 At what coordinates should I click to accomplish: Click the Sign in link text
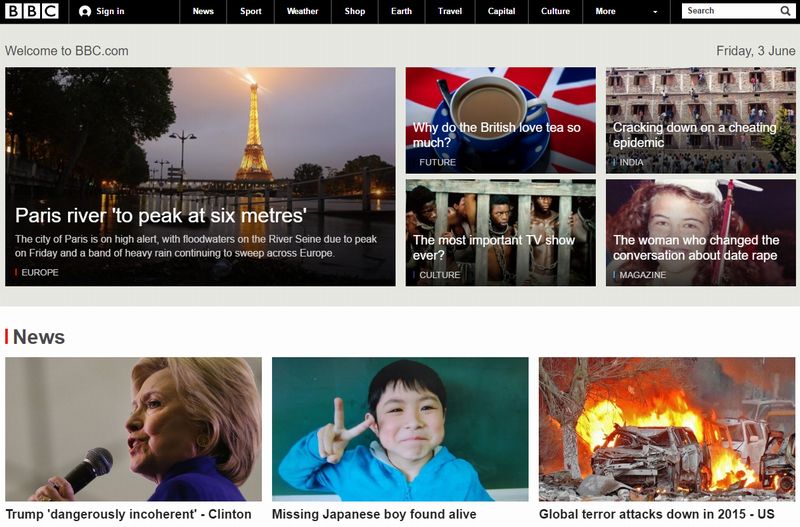(110, 11)
